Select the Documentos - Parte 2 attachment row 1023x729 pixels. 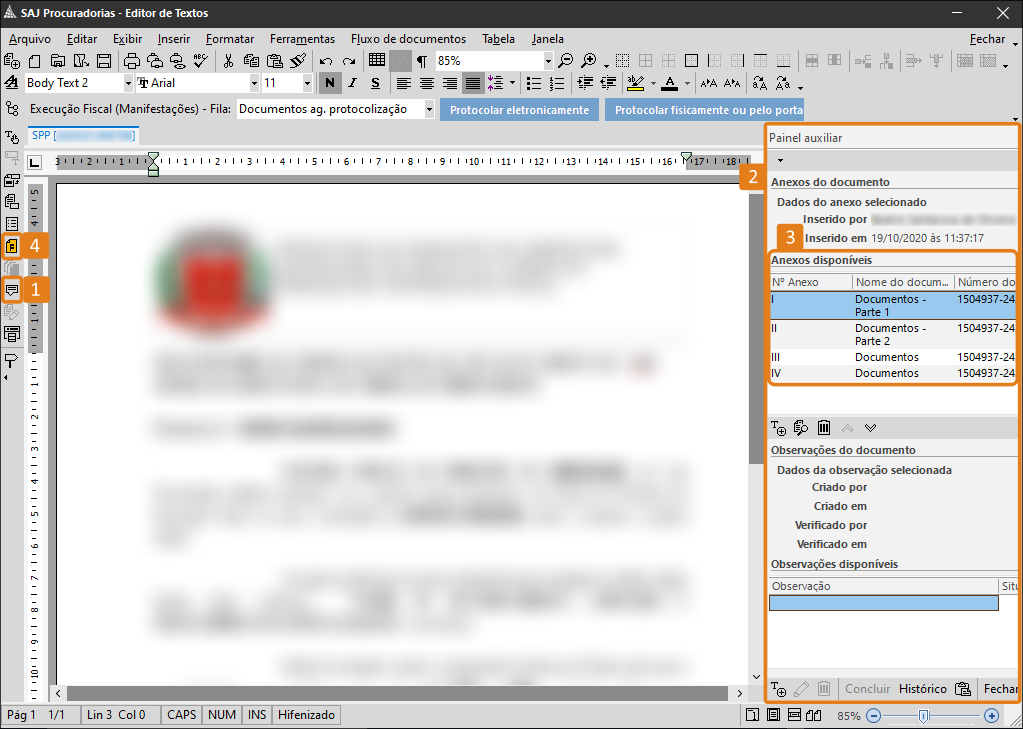[x=890, y=335]
